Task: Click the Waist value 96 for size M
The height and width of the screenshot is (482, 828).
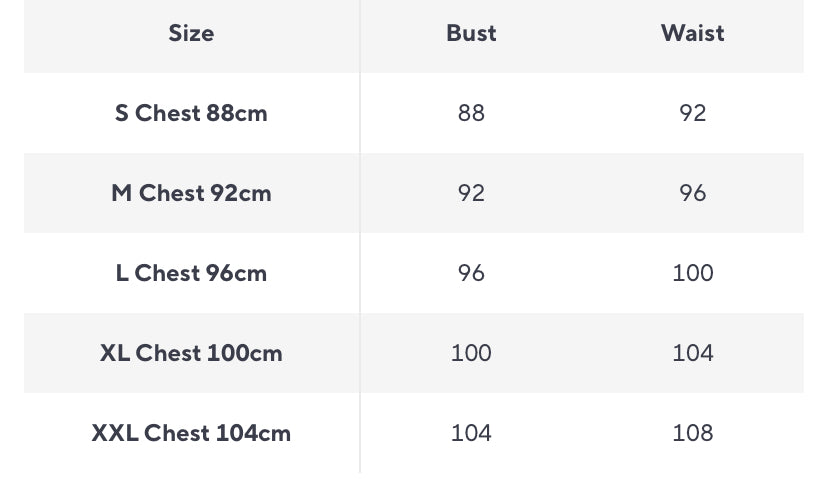Action: [x=692, y=193]
